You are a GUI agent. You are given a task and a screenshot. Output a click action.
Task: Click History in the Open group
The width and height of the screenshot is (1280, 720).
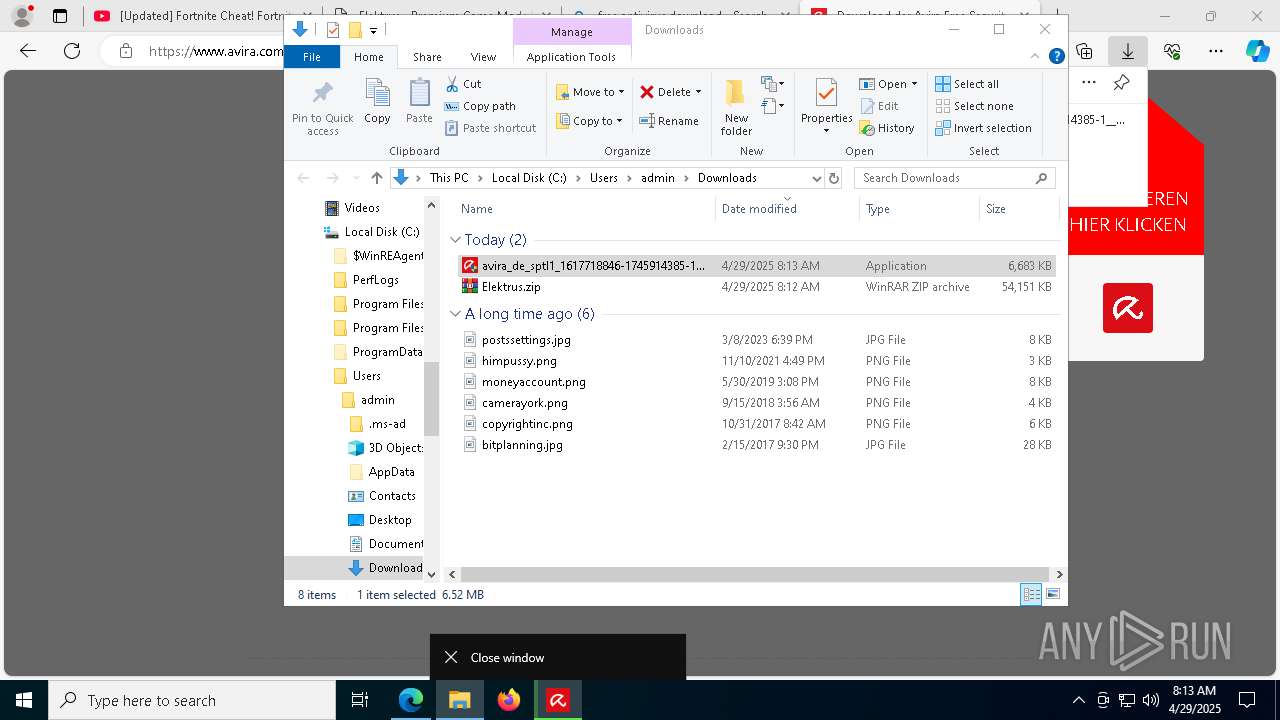click(x=887, y=128)
